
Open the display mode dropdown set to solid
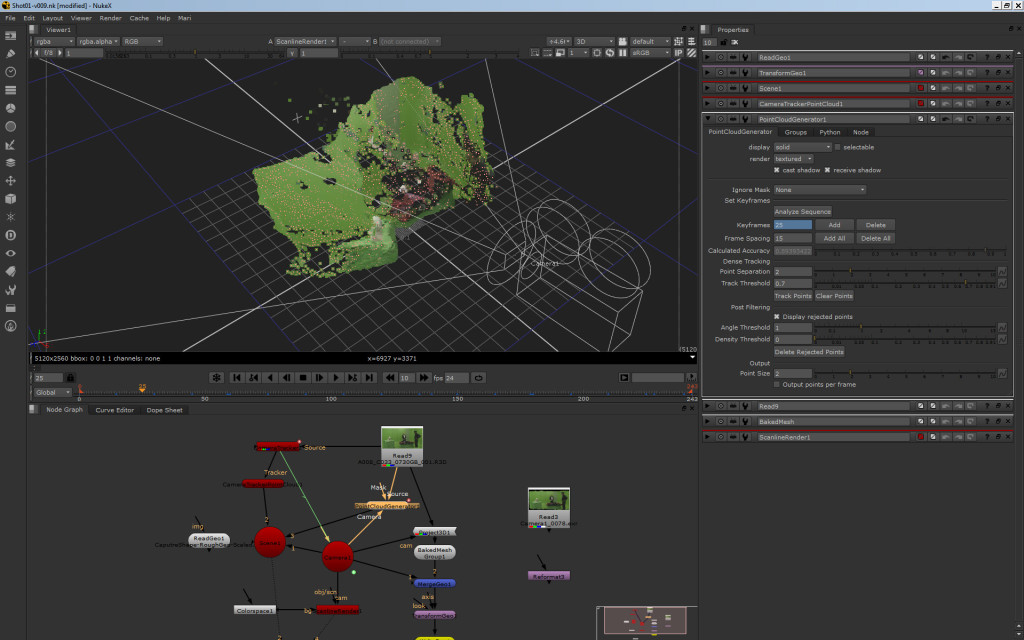pyautogui.click(x=802, y=147)
